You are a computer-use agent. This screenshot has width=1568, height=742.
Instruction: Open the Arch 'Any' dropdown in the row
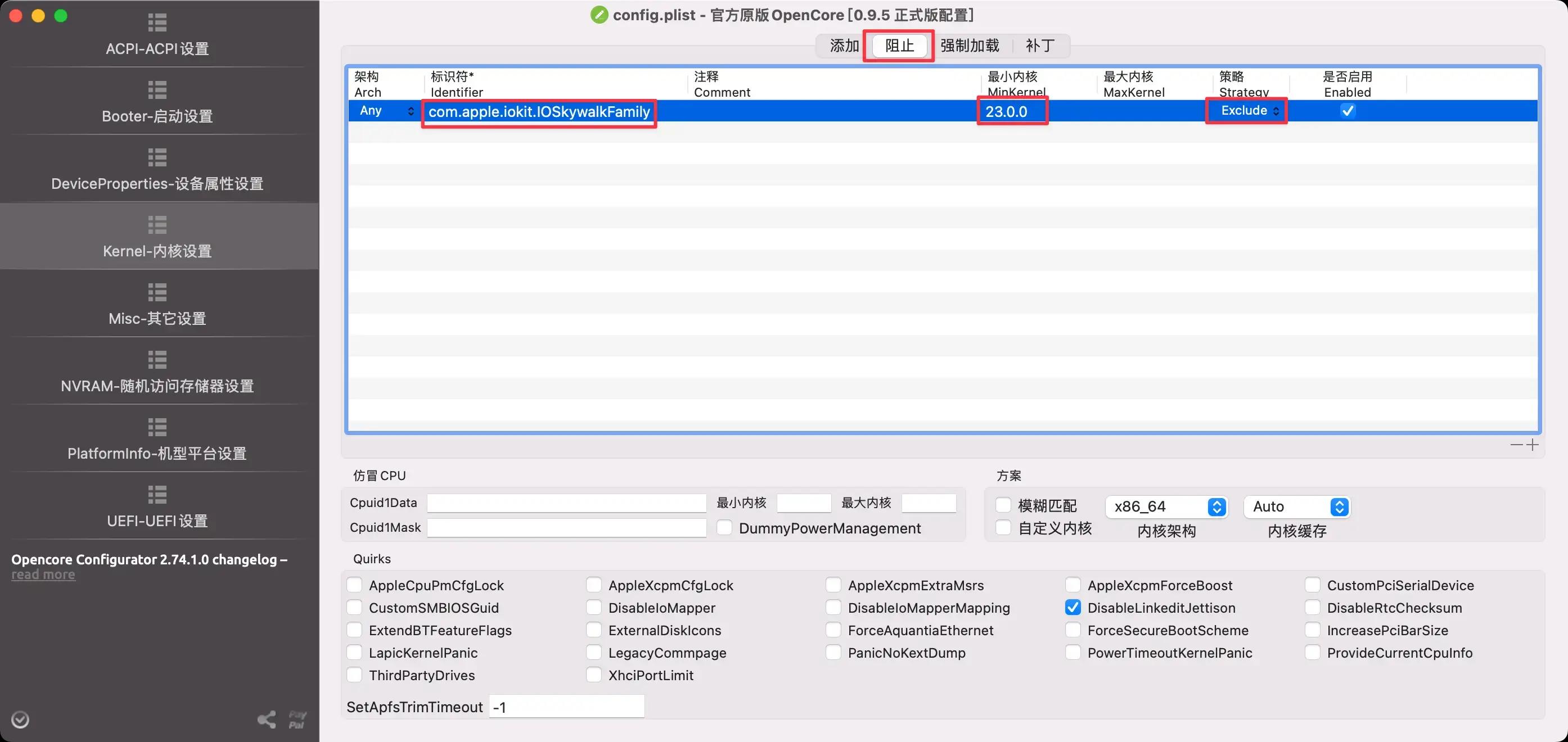[x=386, y=111]
